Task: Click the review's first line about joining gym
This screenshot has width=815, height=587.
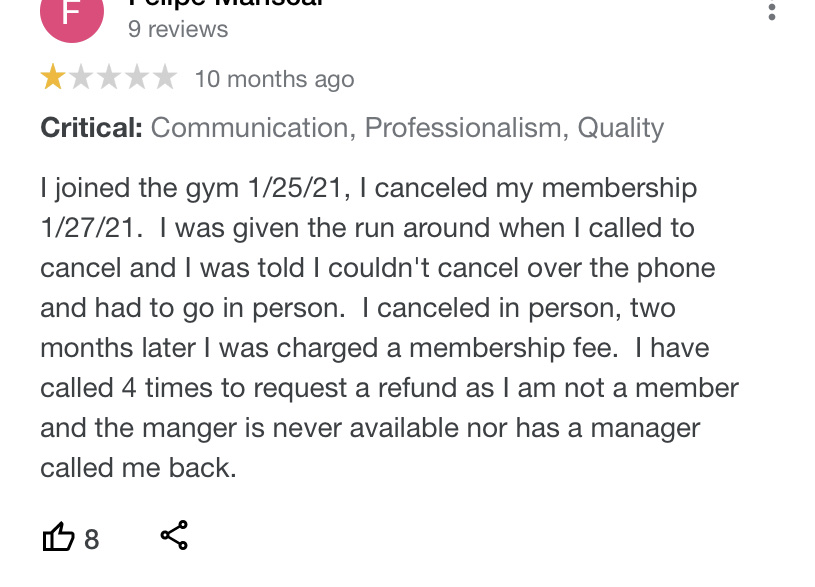Action: click(x=368, y=188)
